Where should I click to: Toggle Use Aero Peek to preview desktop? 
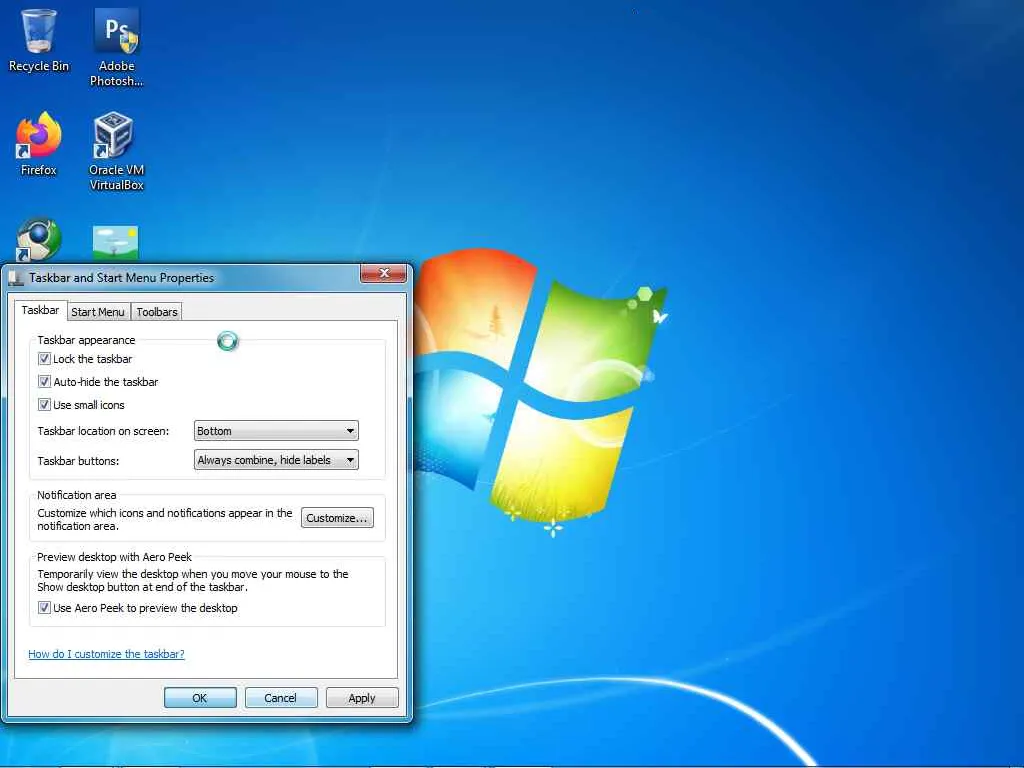click(44, 607)
